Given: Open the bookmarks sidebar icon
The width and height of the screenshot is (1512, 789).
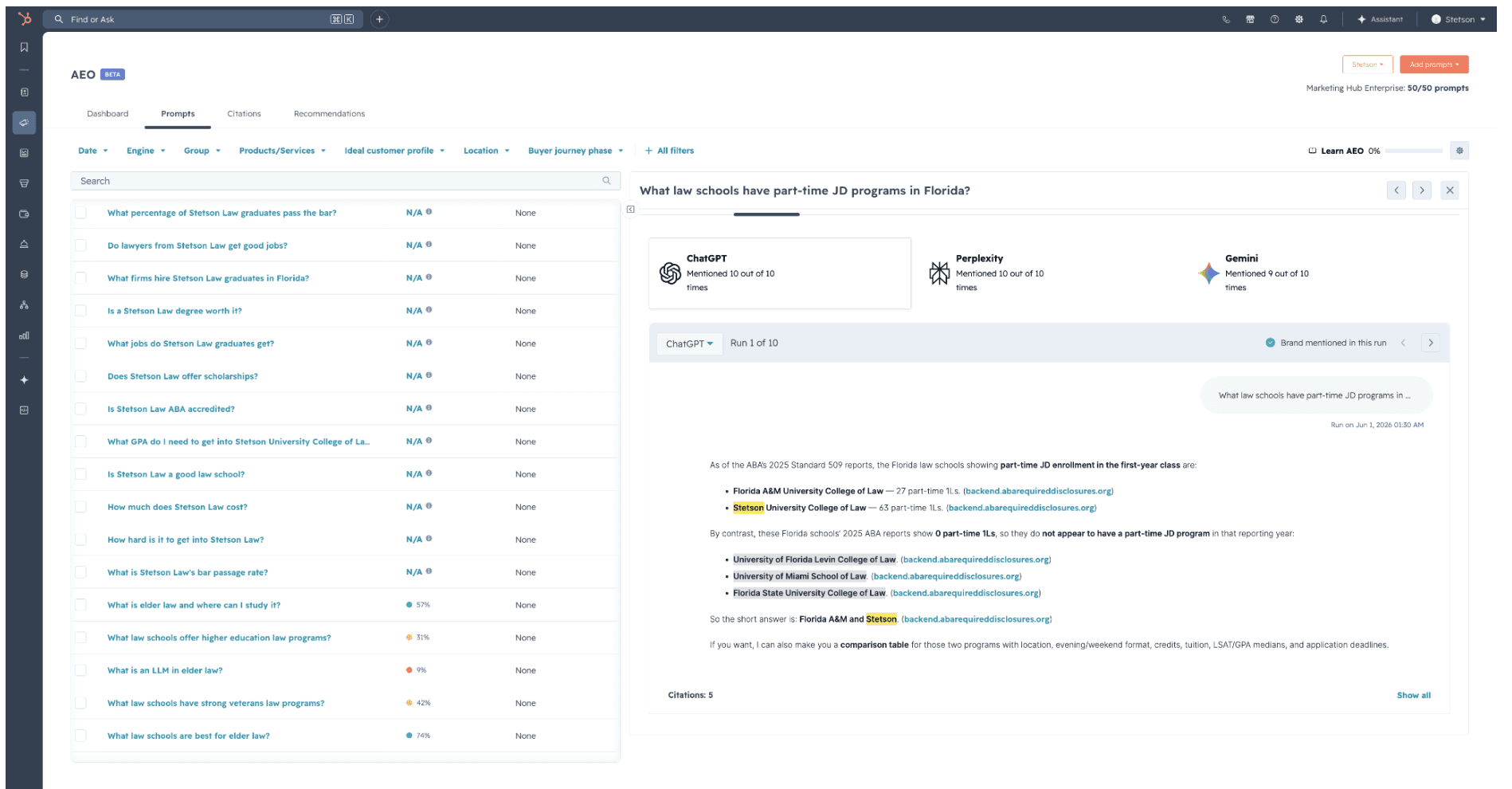Looking at the screenshot, I should tap(24, 48).
